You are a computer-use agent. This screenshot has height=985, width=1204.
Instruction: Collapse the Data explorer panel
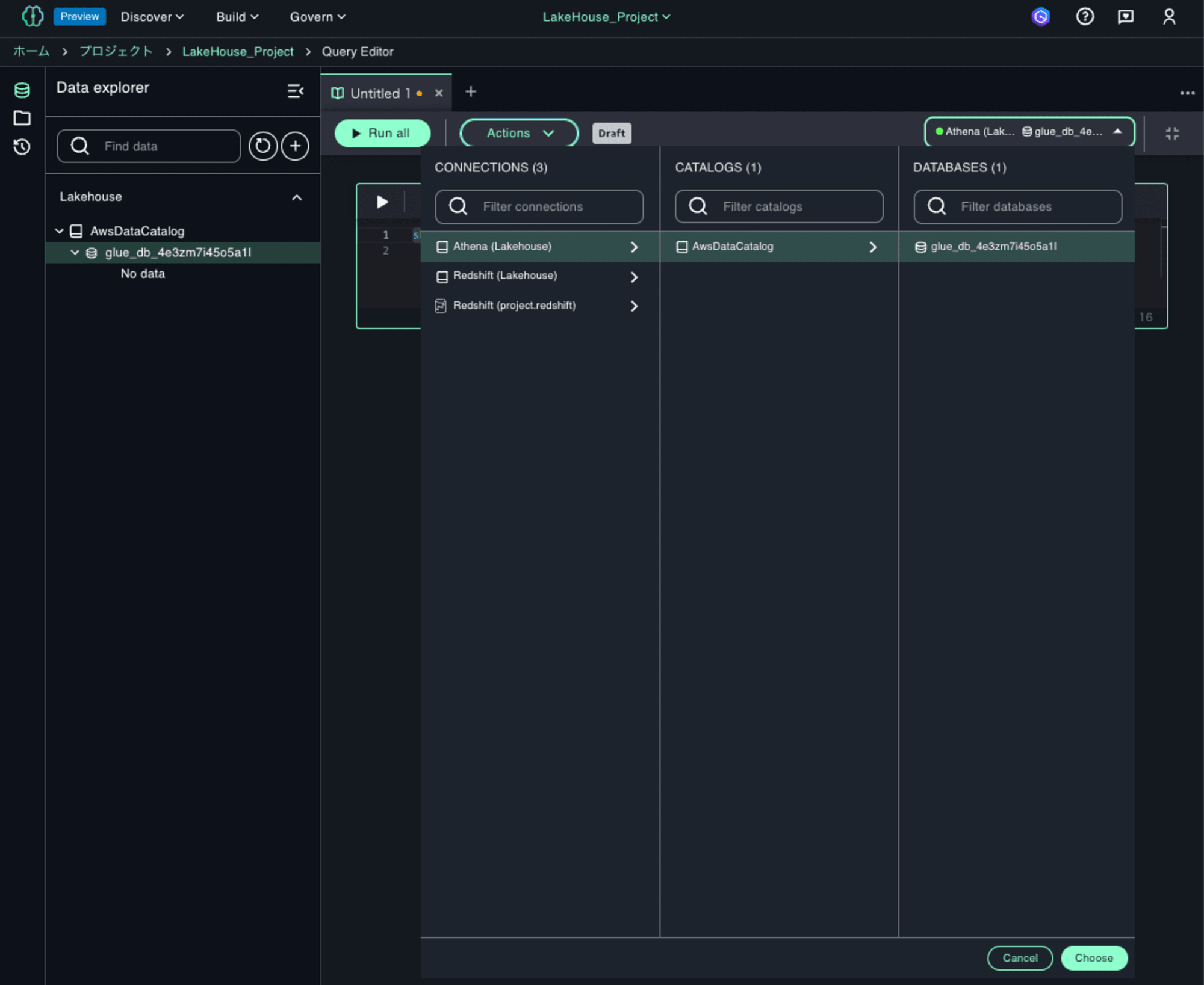tap(295, 91)
